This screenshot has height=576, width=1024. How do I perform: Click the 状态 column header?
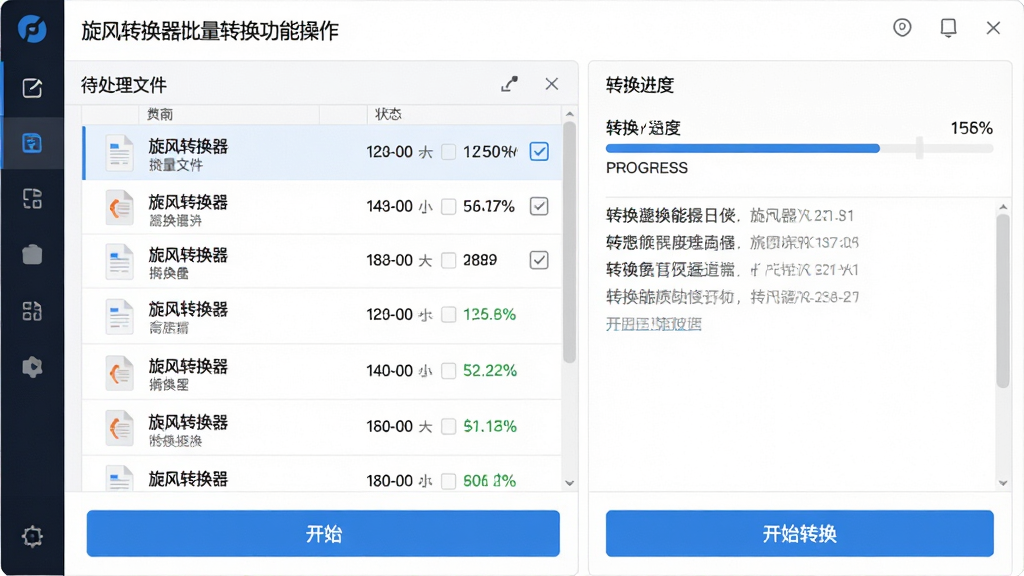point(388,114)
